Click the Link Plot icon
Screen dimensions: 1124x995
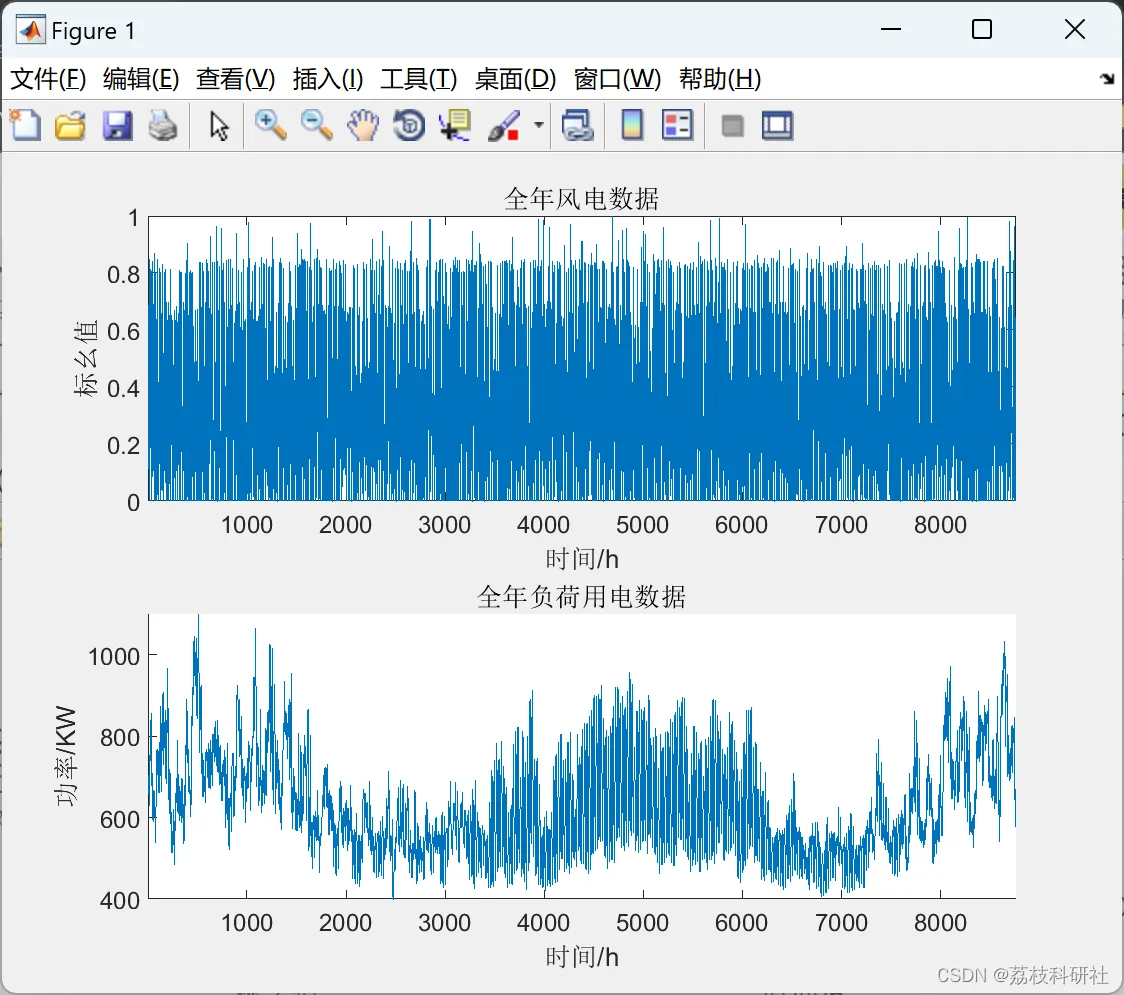[578, 125]
